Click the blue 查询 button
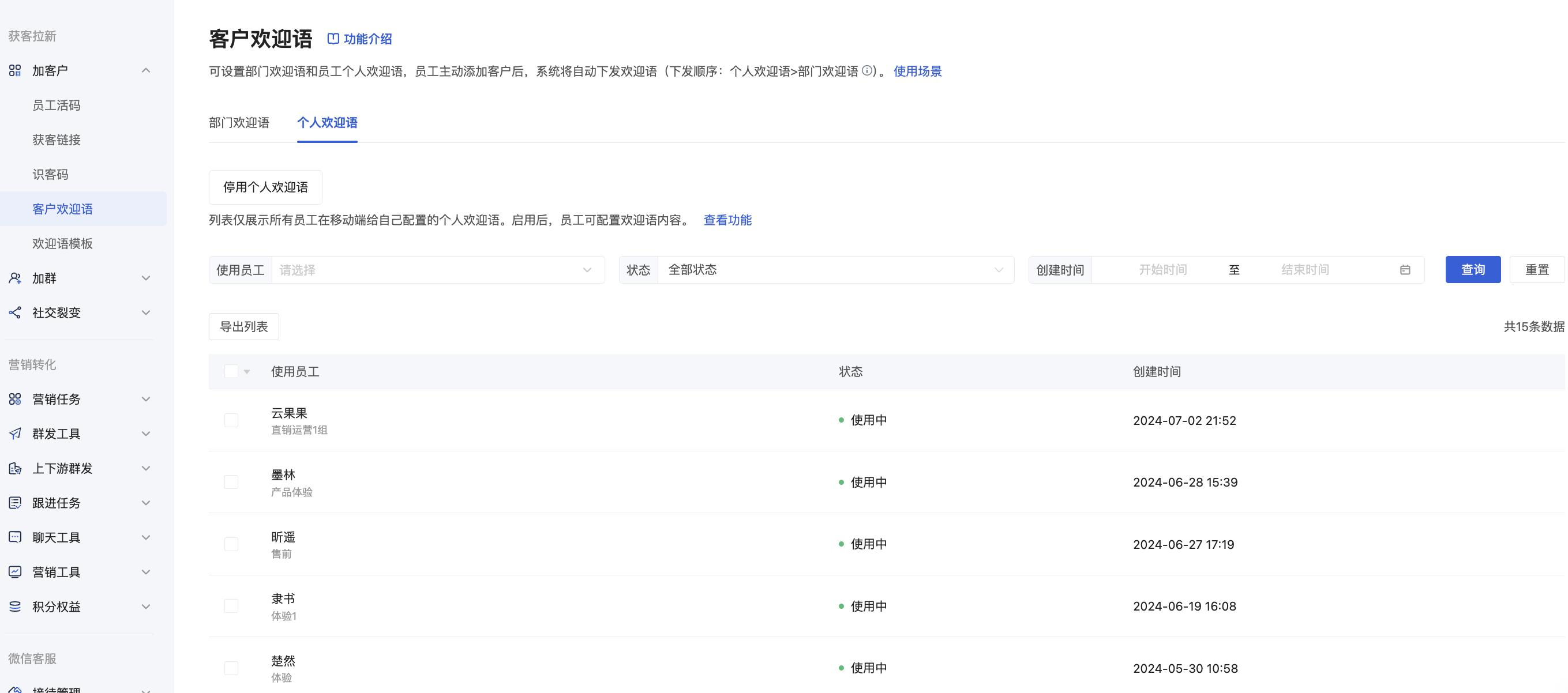Image resolution: width=1568 pixels, height=693 pixels. tap(1473, 270)
